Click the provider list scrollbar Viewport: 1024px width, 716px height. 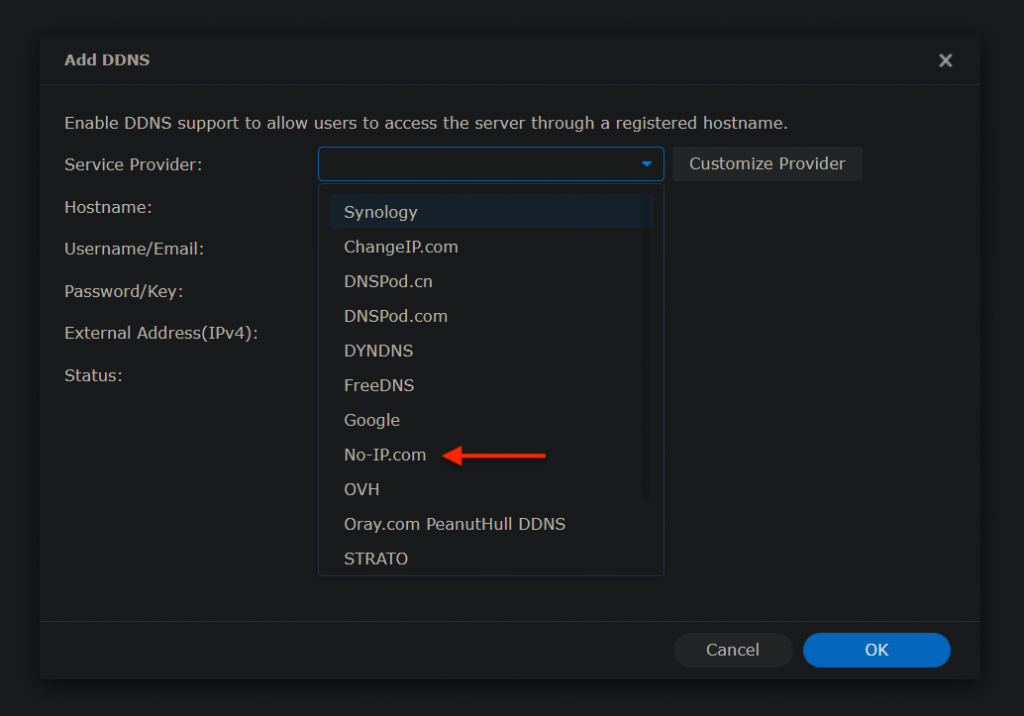tap(647, 350)
